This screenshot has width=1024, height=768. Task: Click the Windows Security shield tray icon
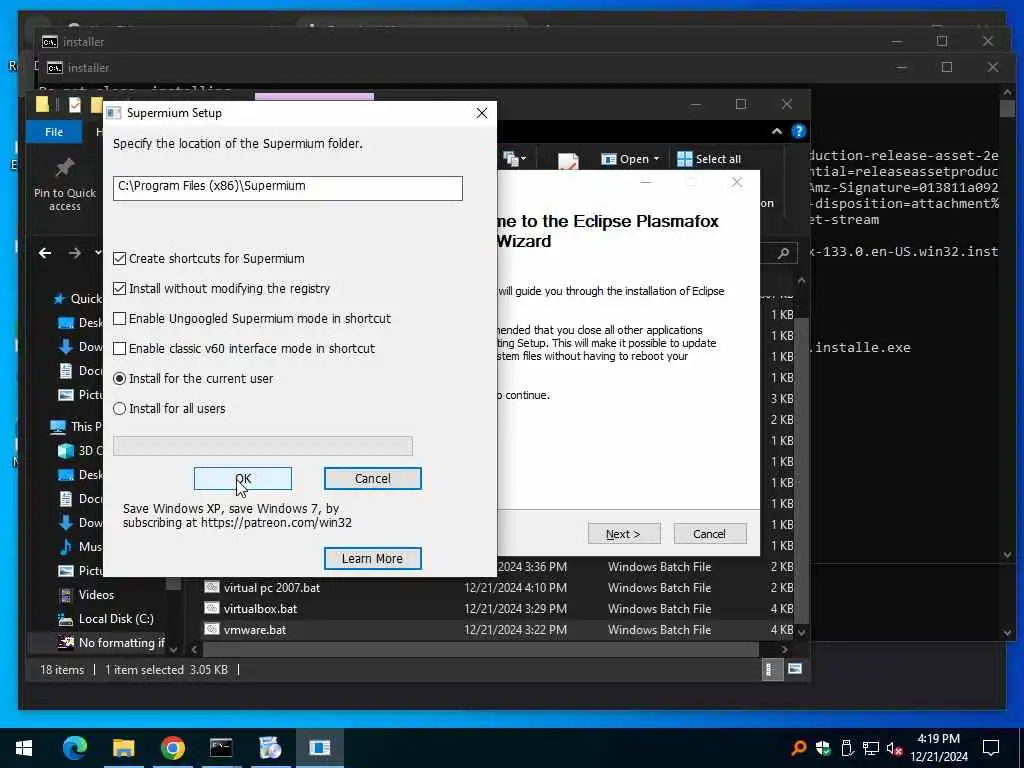click(823, 748)
